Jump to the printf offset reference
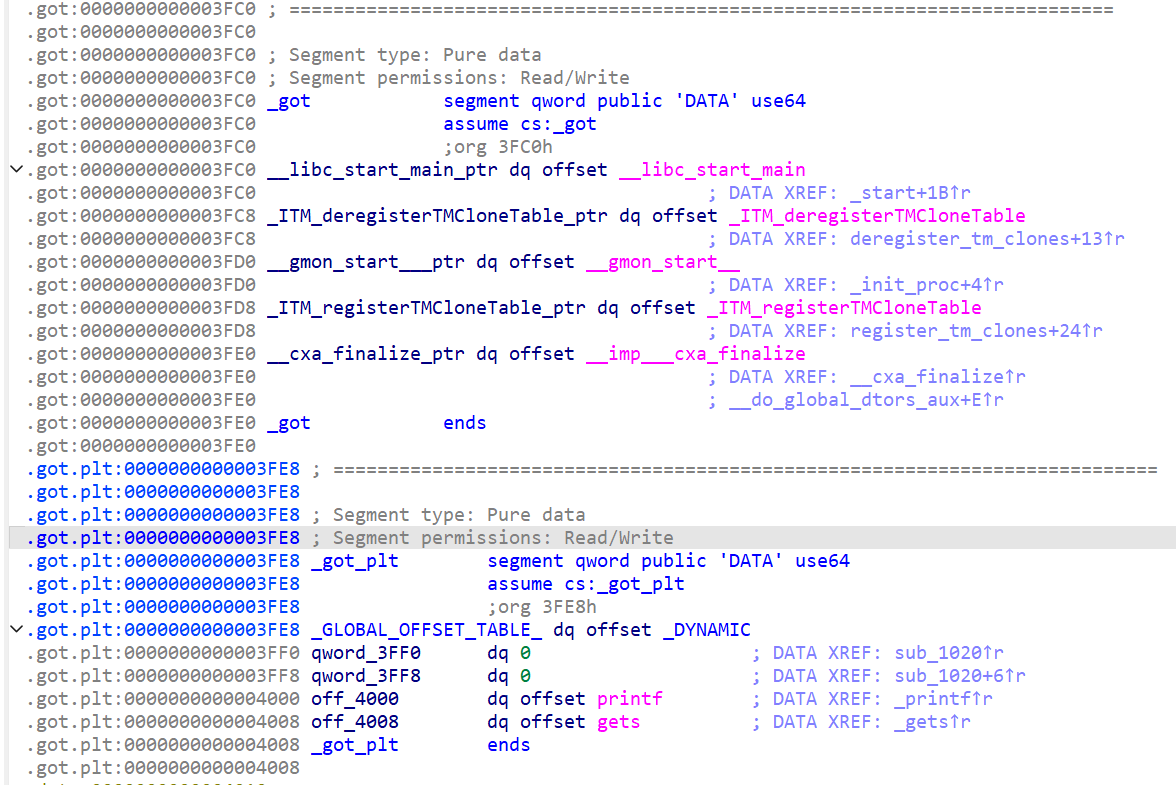Image resolution: width=1176 pixels, height=785 pixels. pyautogui.click(x=630, y=699)
